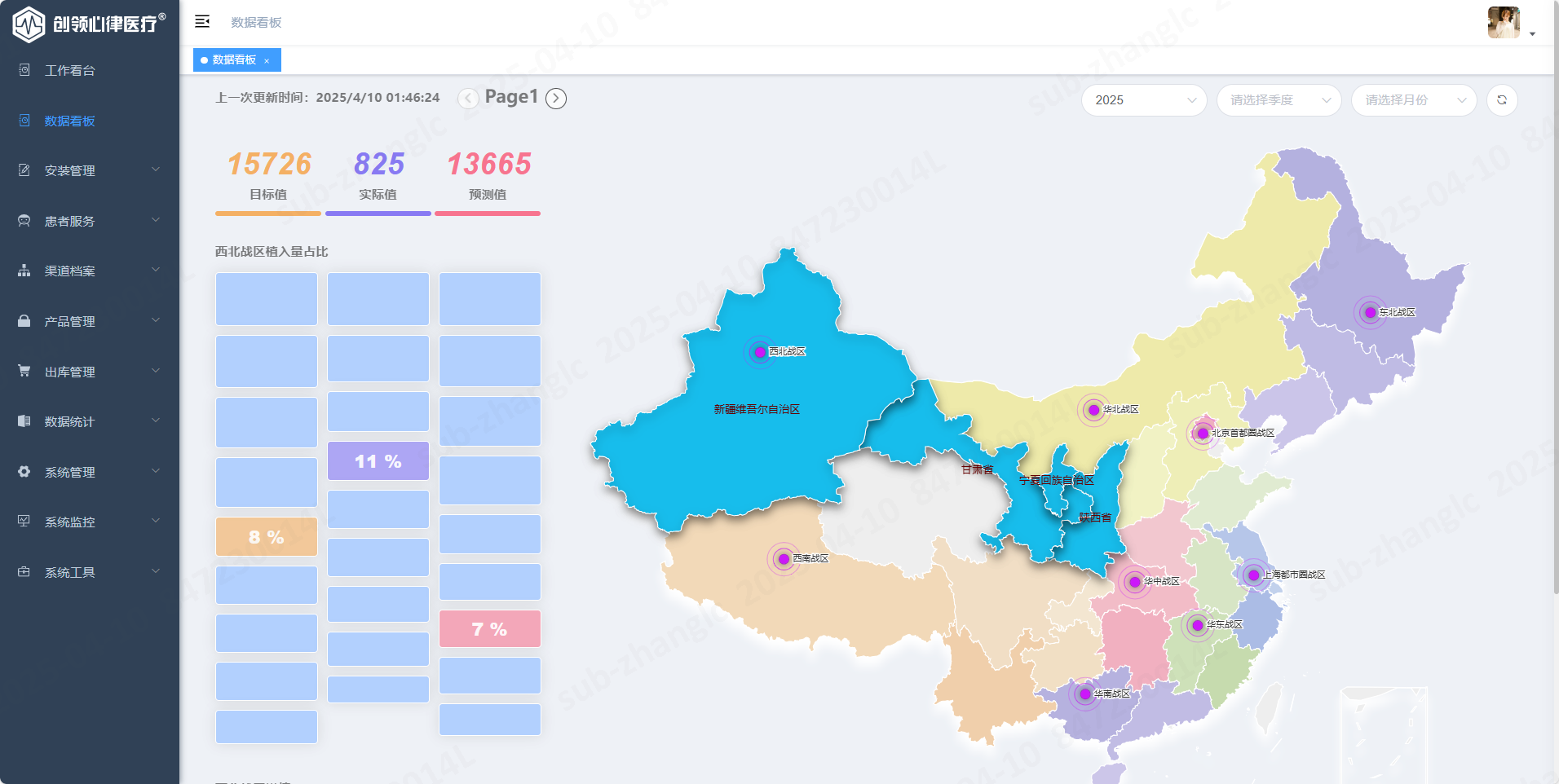The height and width of the screenshot is (784, 1559).
Task: Expand the 数据统计 menu chevron
Action: pyautogui.click(x=156, y=421)
